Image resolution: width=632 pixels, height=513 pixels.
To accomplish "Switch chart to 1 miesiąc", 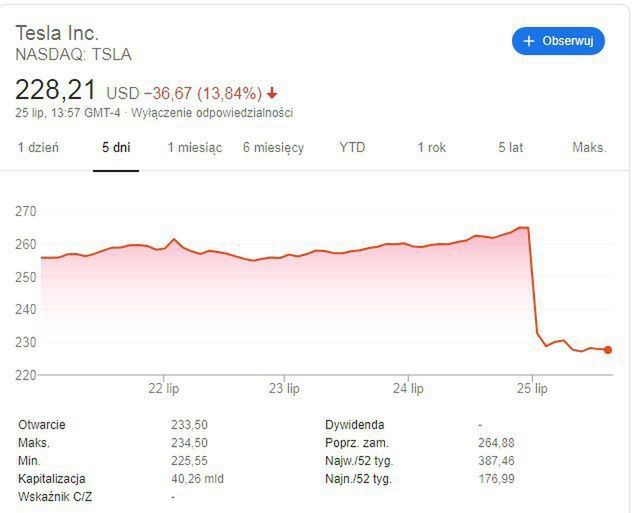I will pos(194,147).
